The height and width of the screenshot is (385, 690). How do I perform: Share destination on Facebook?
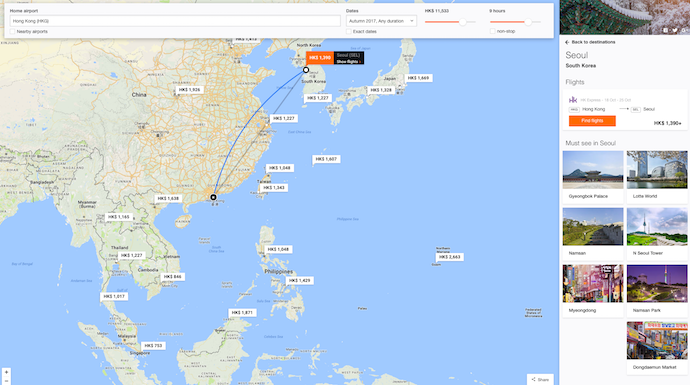(x=665, y=30)
